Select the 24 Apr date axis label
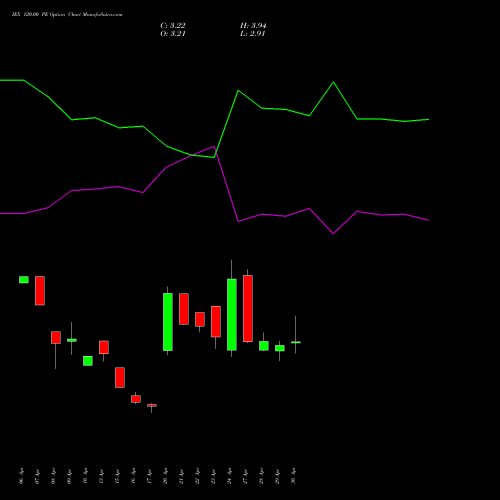 pos(230,476)
